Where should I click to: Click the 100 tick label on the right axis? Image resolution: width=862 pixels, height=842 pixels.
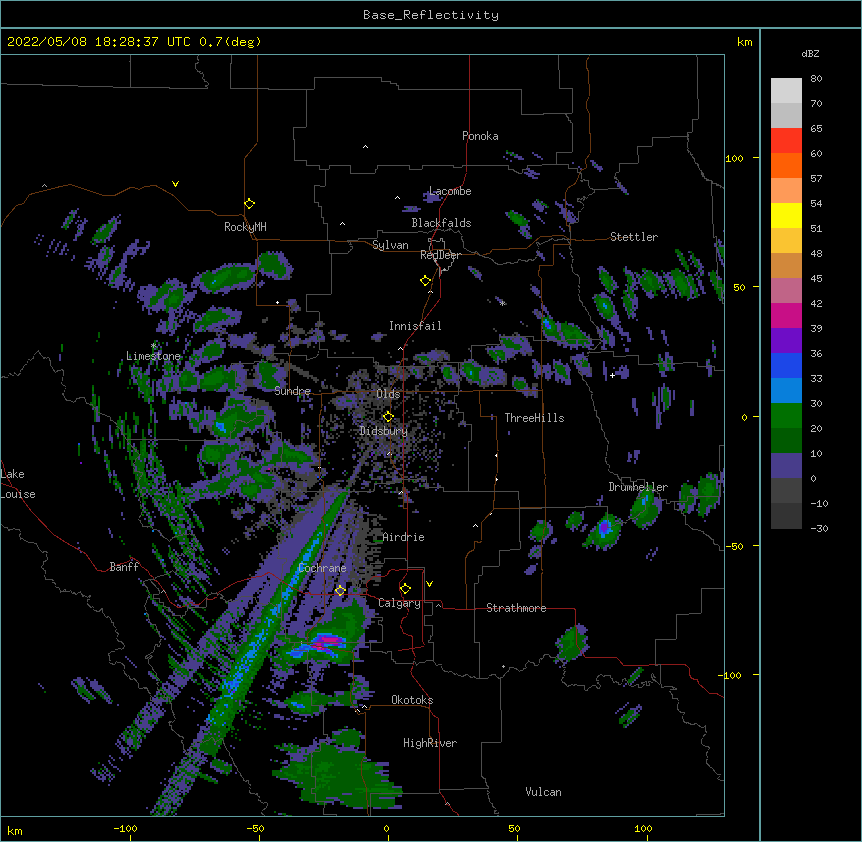pos(734,158)
